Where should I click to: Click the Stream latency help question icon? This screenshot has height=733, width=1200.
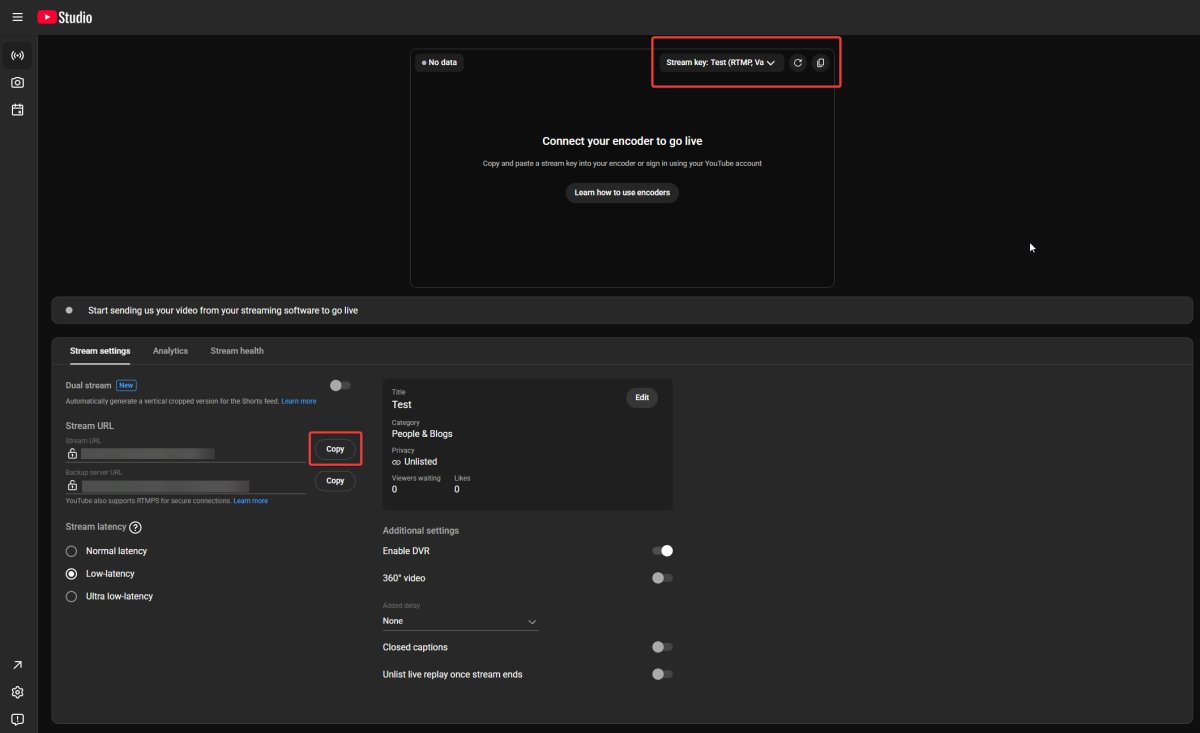click(136, 527)
